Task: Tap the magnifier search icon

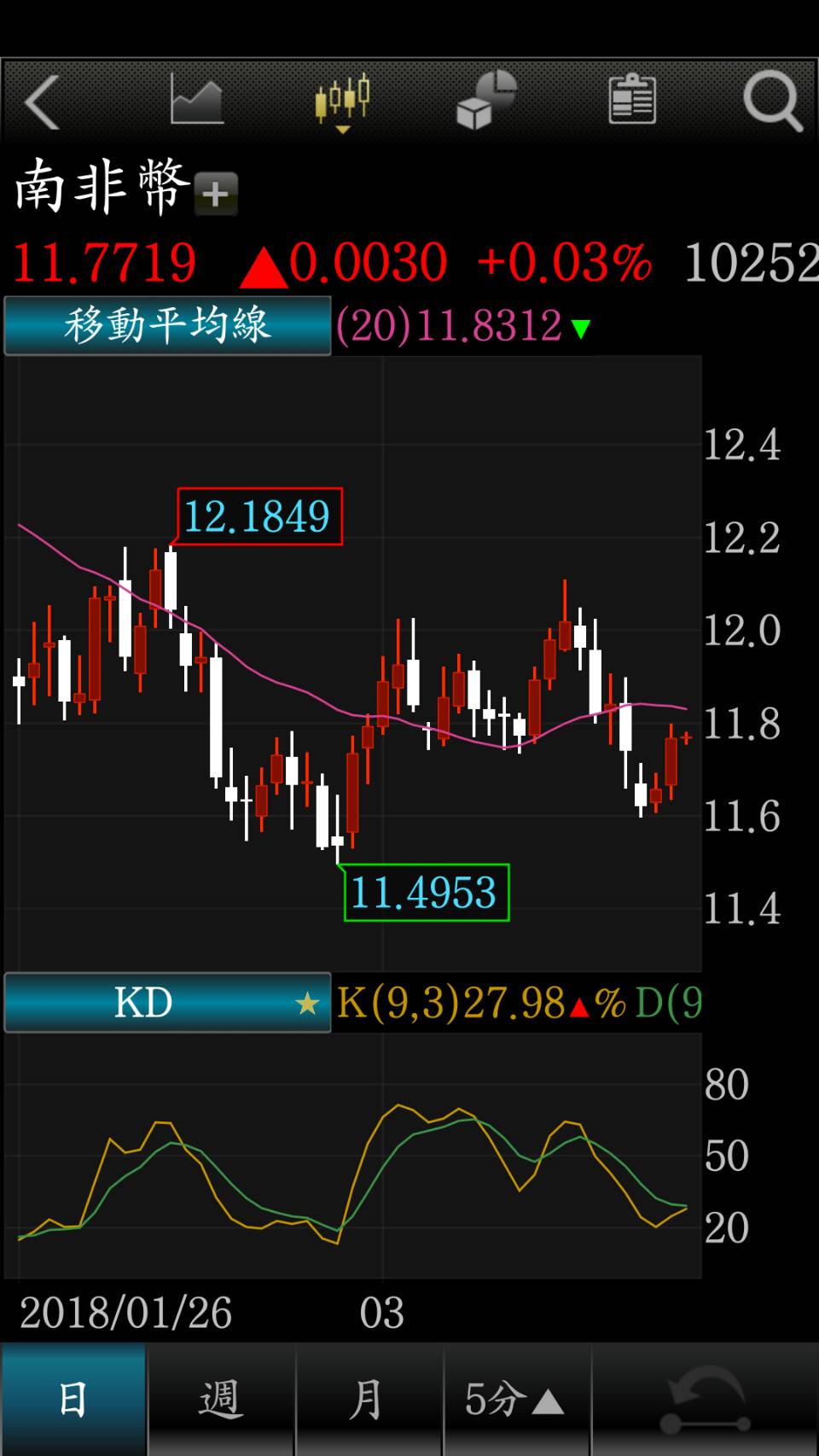Action: (x=772, y=102)
